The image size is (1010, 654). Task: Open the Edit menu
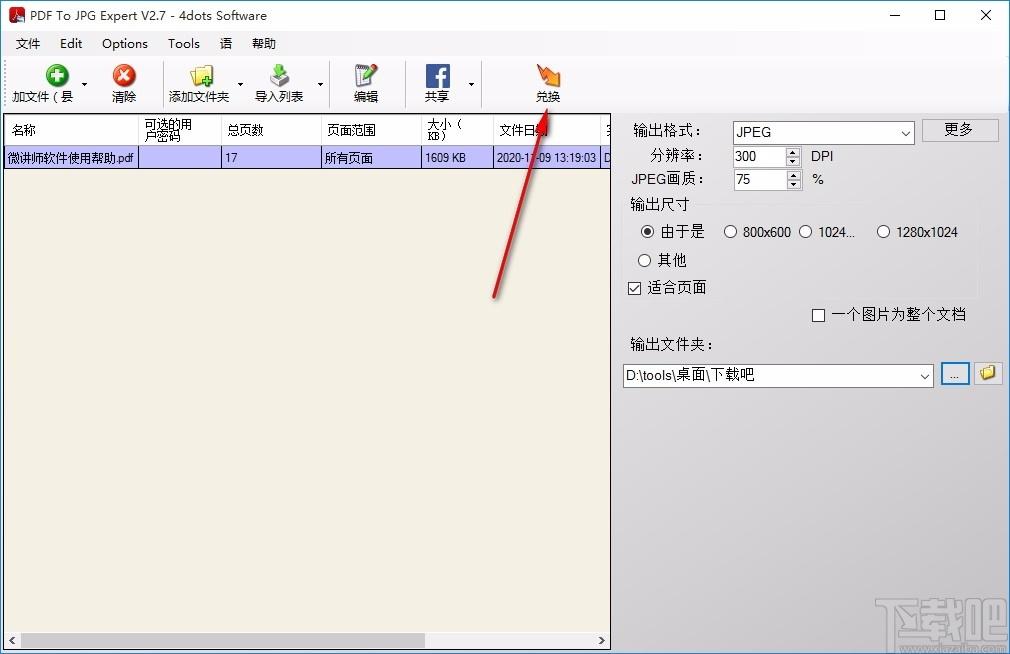pos(71,43)
